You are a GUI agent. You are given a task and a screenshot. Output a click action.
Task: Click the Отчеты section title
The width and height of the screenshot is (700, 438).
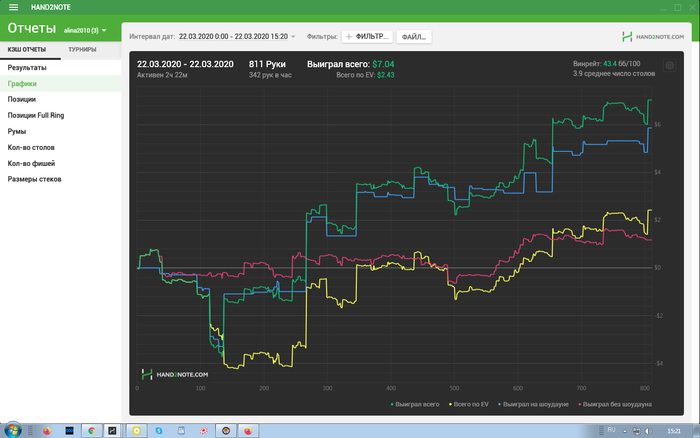(32, 28)
